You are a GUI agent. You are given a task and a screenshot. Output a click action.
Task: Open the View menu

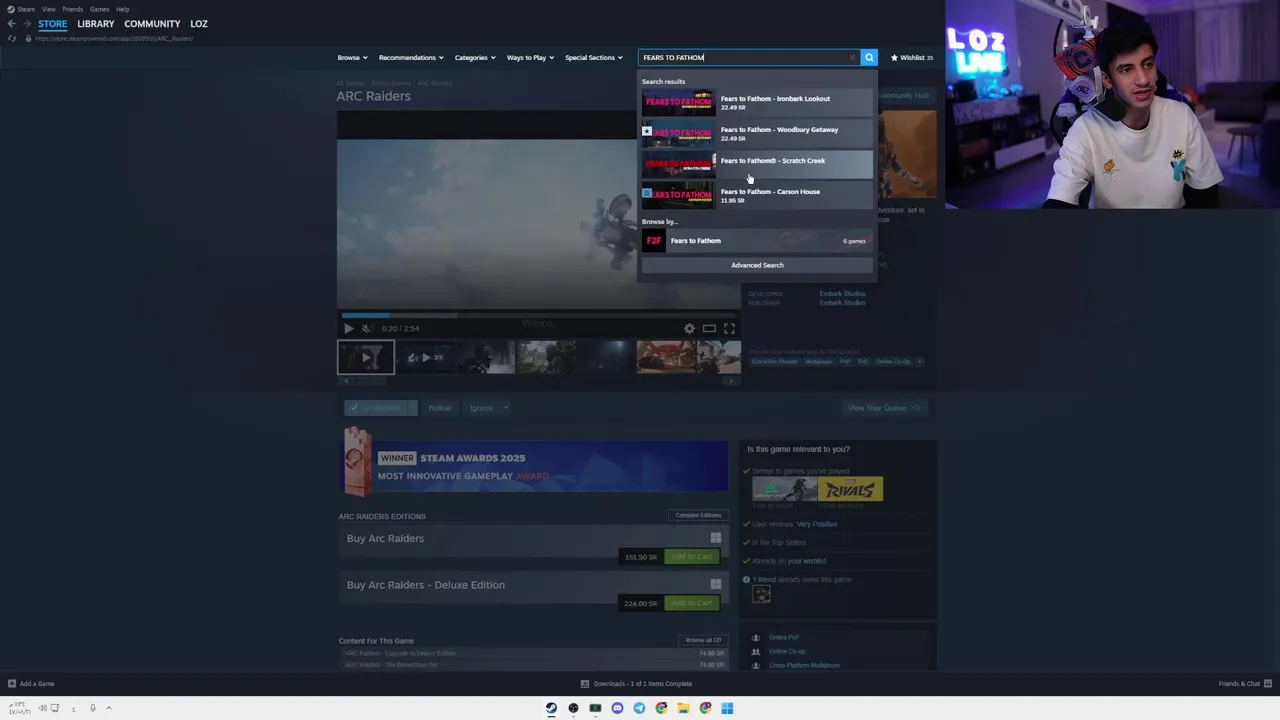48,9
